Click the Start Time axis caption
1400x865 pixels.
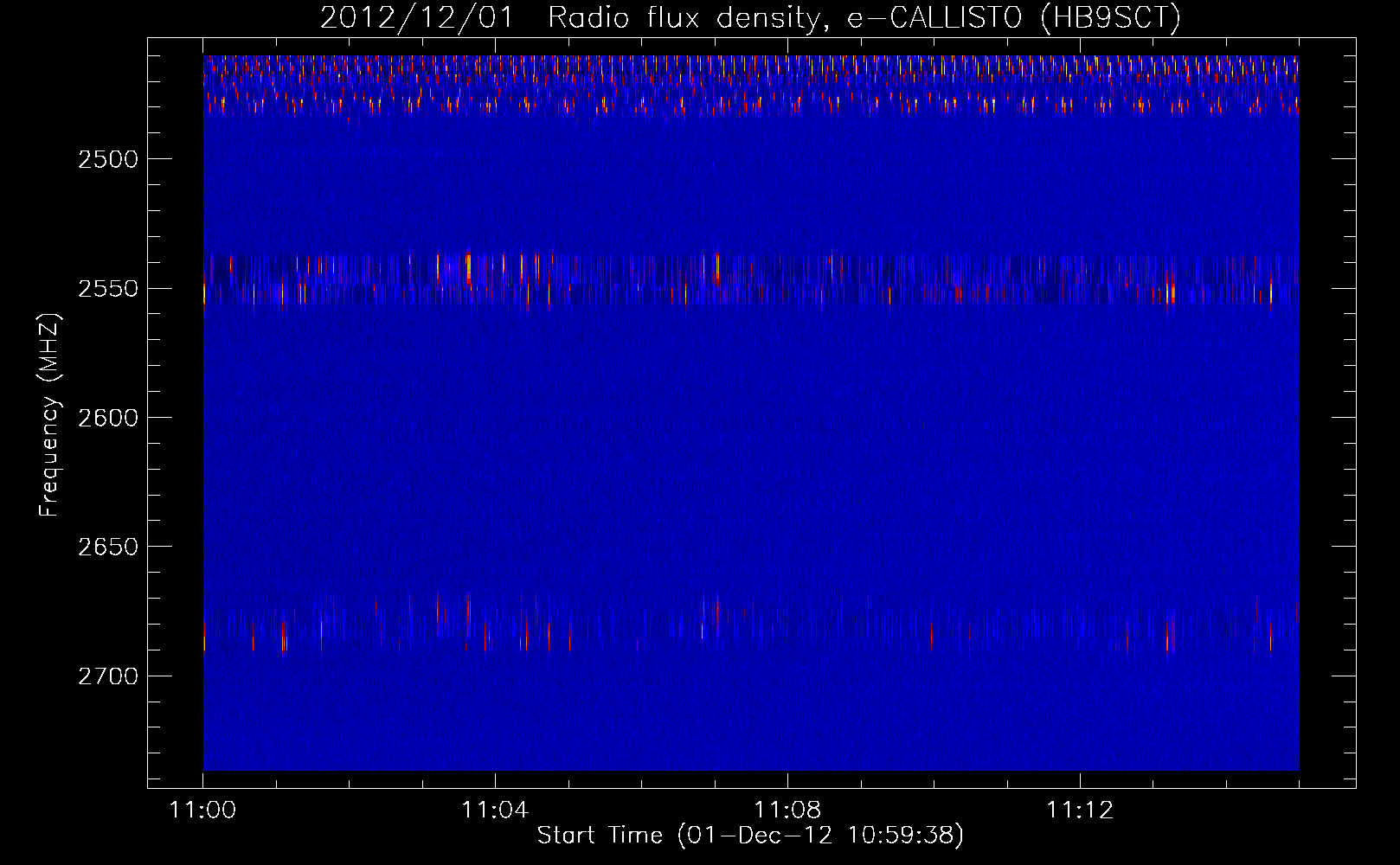pyautogui.click(x=750, y=836)
